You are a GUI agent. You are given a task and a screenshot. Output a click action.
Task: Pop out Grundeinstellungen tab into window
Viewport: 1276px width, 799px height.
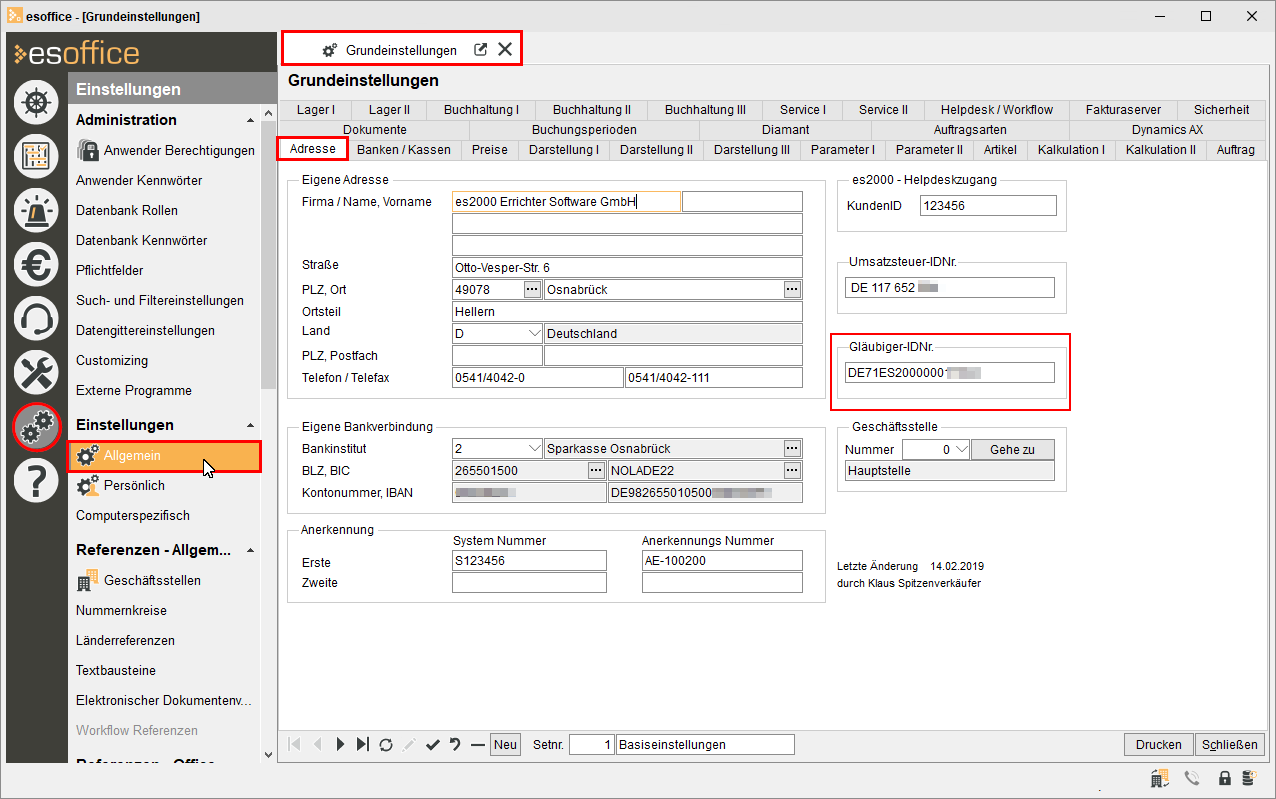pyautogui.click(x=480, y=49)
